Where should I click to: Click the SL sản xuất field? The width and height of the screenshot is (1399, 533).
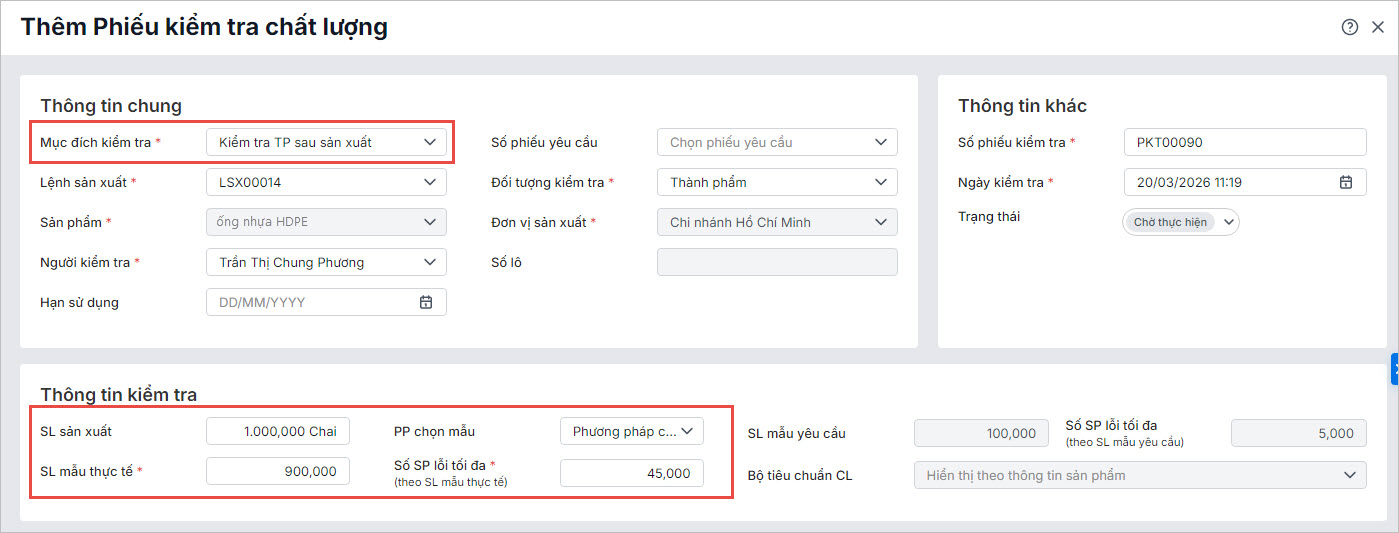pyautogui.click(x=278, y=431)
